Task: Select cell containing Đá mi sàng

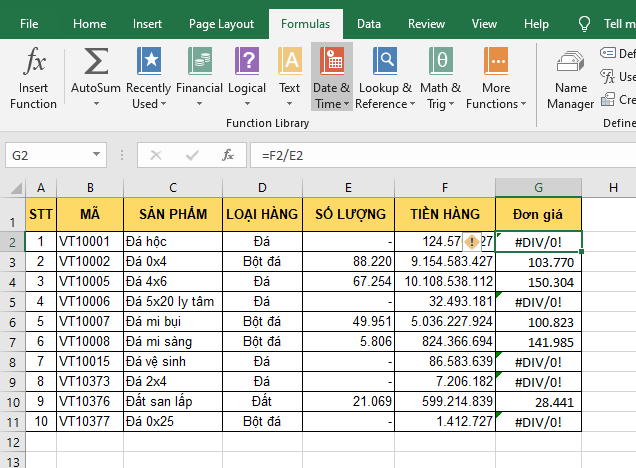Action: 173,341
